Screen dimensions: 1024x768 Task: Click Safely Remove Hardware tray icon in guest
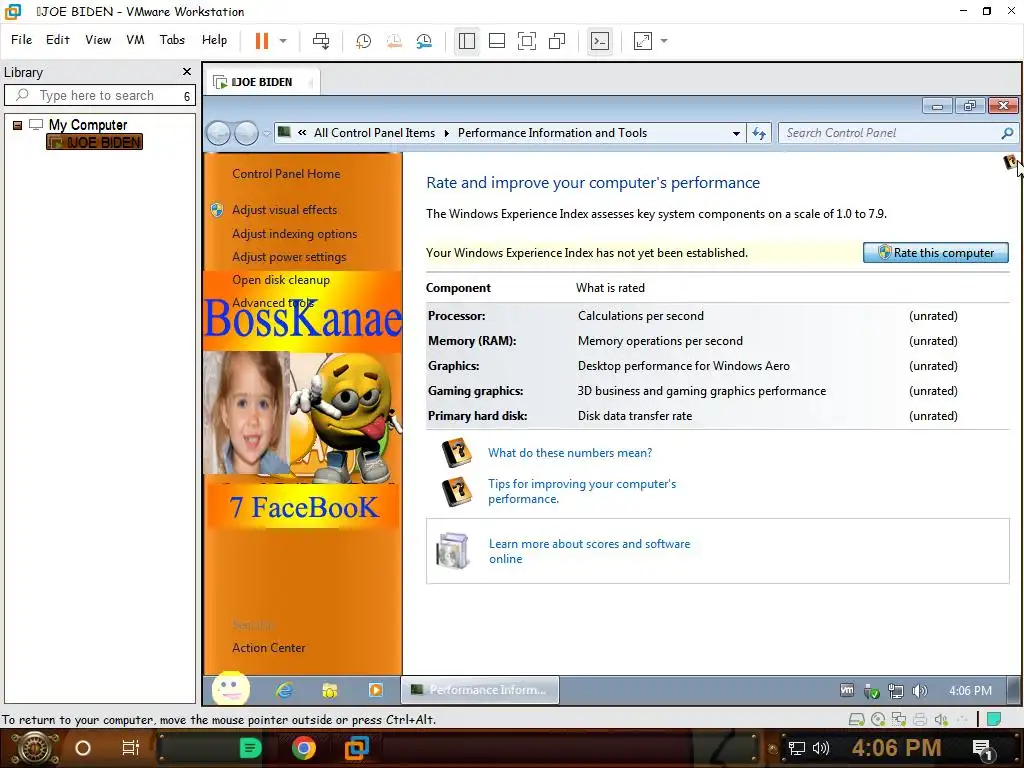871,691
